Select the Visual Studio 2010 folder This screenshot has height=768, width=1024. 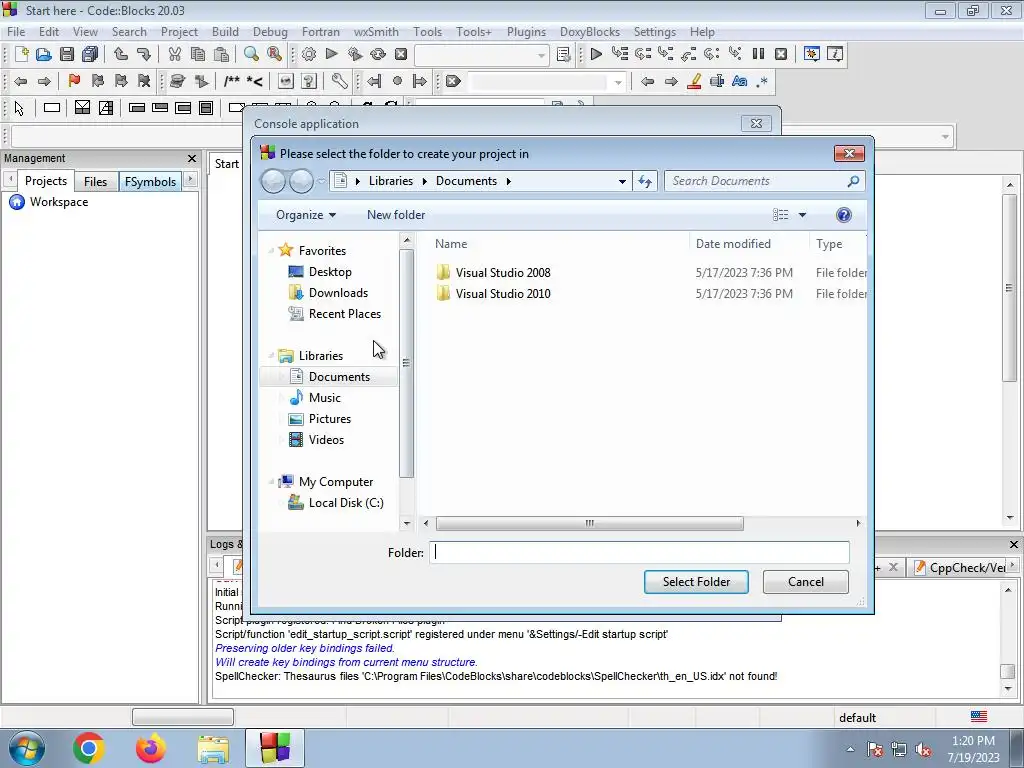[x=503, y=294]
